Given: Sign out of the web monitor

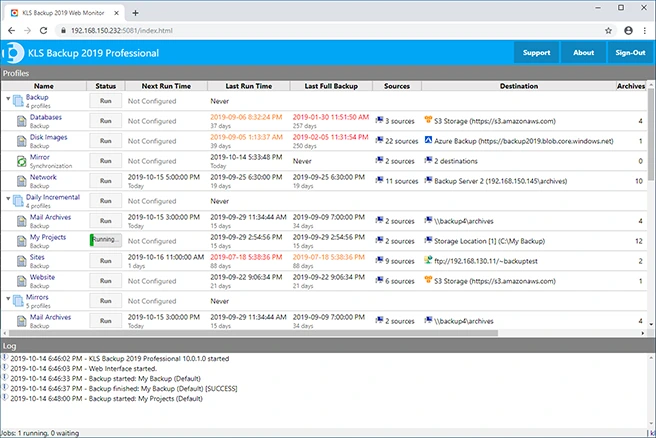Looking at the screenshot, I should (x=630, y=53).
